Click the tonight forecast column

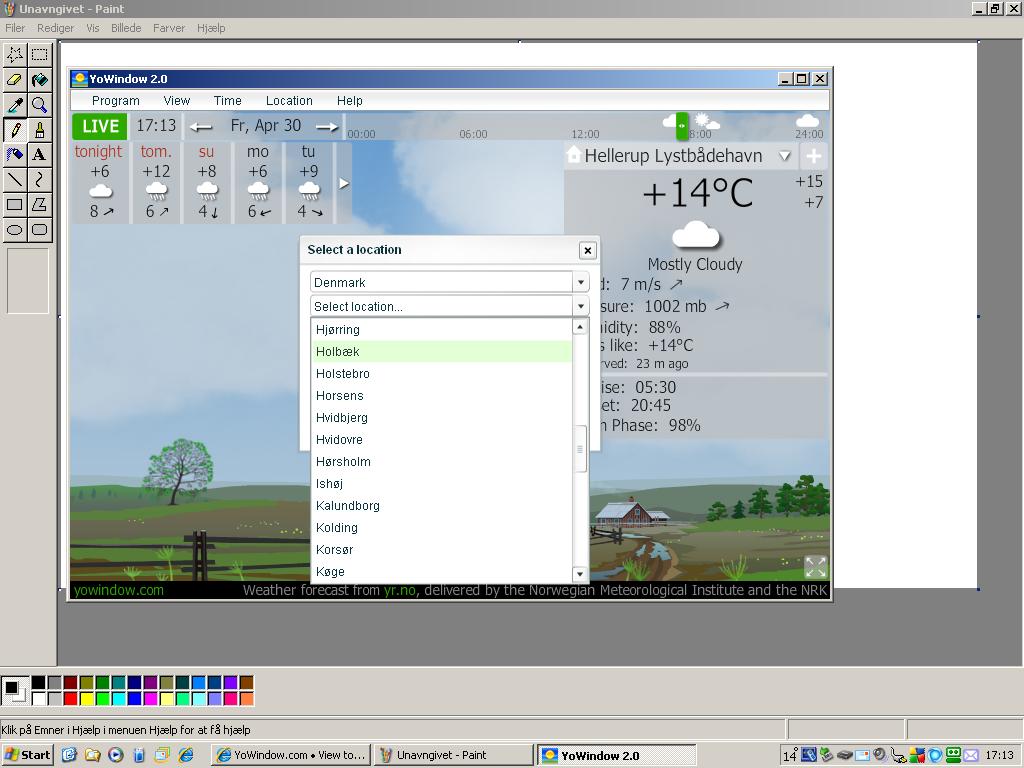tap(99, 183)
